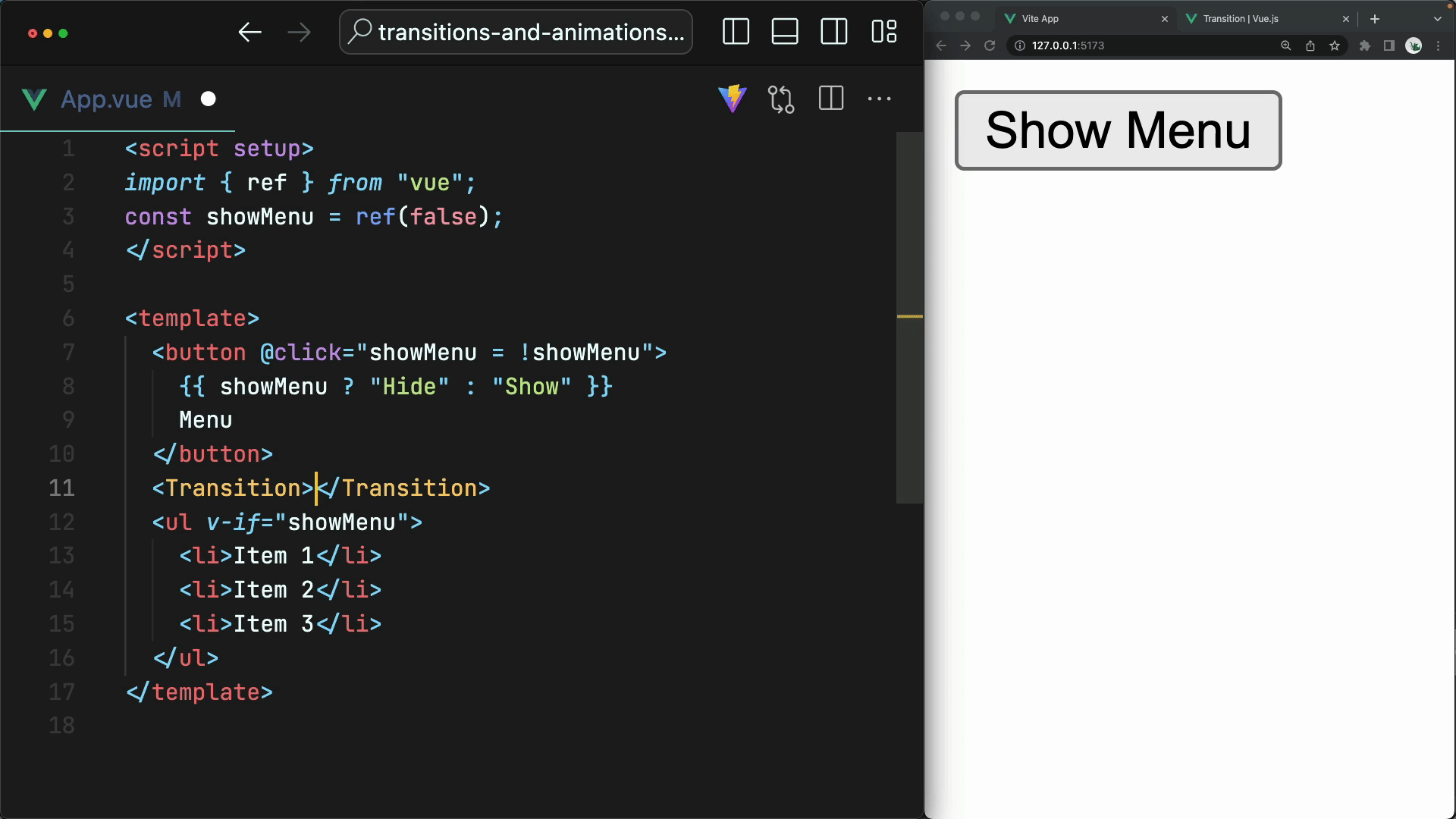This screenshot has height=819, width=1456.
Task: Click the editor minimap scrollbar
Action: [x=909, y=318]
